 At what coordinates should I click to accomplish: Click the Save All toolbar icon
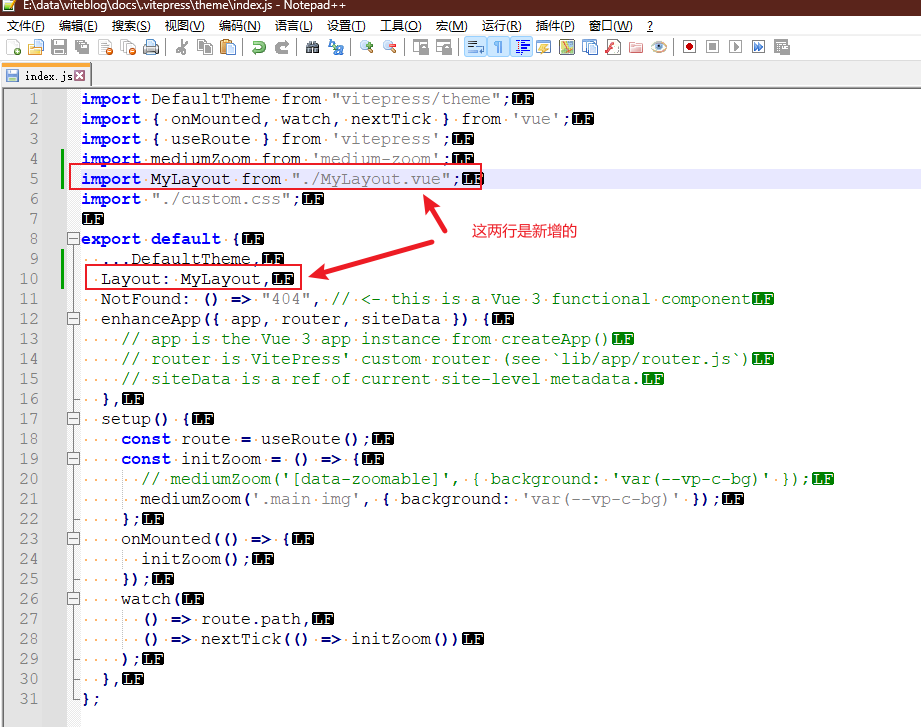[80, 47]
